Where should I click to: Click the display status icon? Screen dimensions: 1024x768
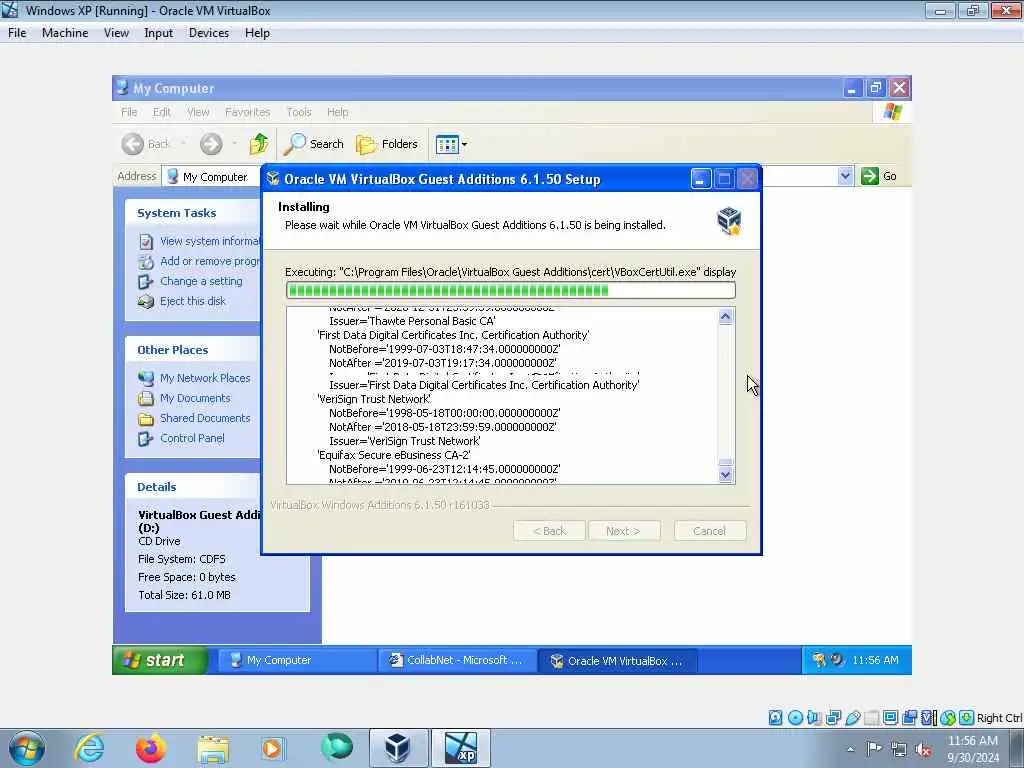tap(890, 718)
